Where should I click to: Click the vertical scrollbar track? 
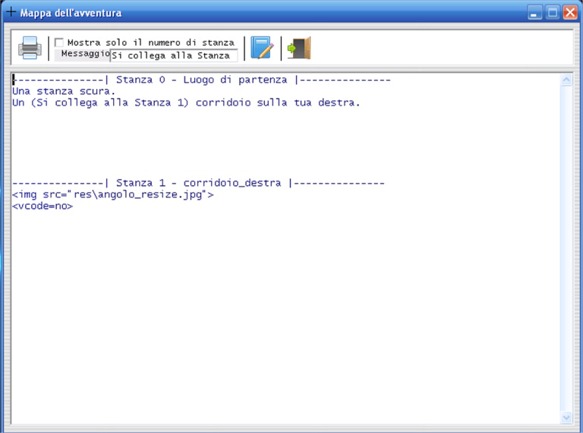[x=566, y=249]
